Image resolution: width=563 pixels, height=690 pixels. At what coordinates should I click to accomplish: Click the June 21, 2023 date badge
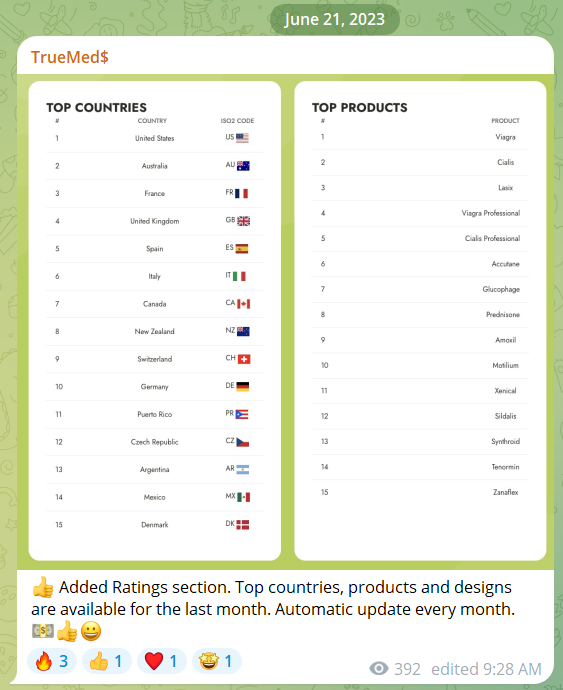coord(335,19)
